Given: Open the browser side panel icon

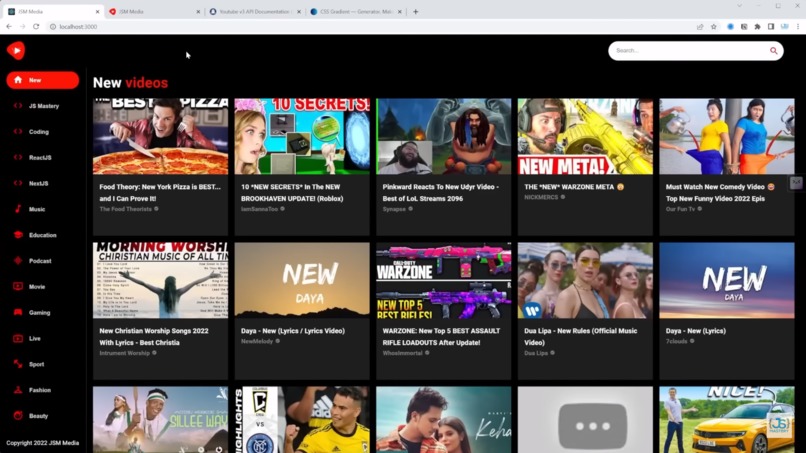Looking at the screenshot, I should tap(771, 27).
